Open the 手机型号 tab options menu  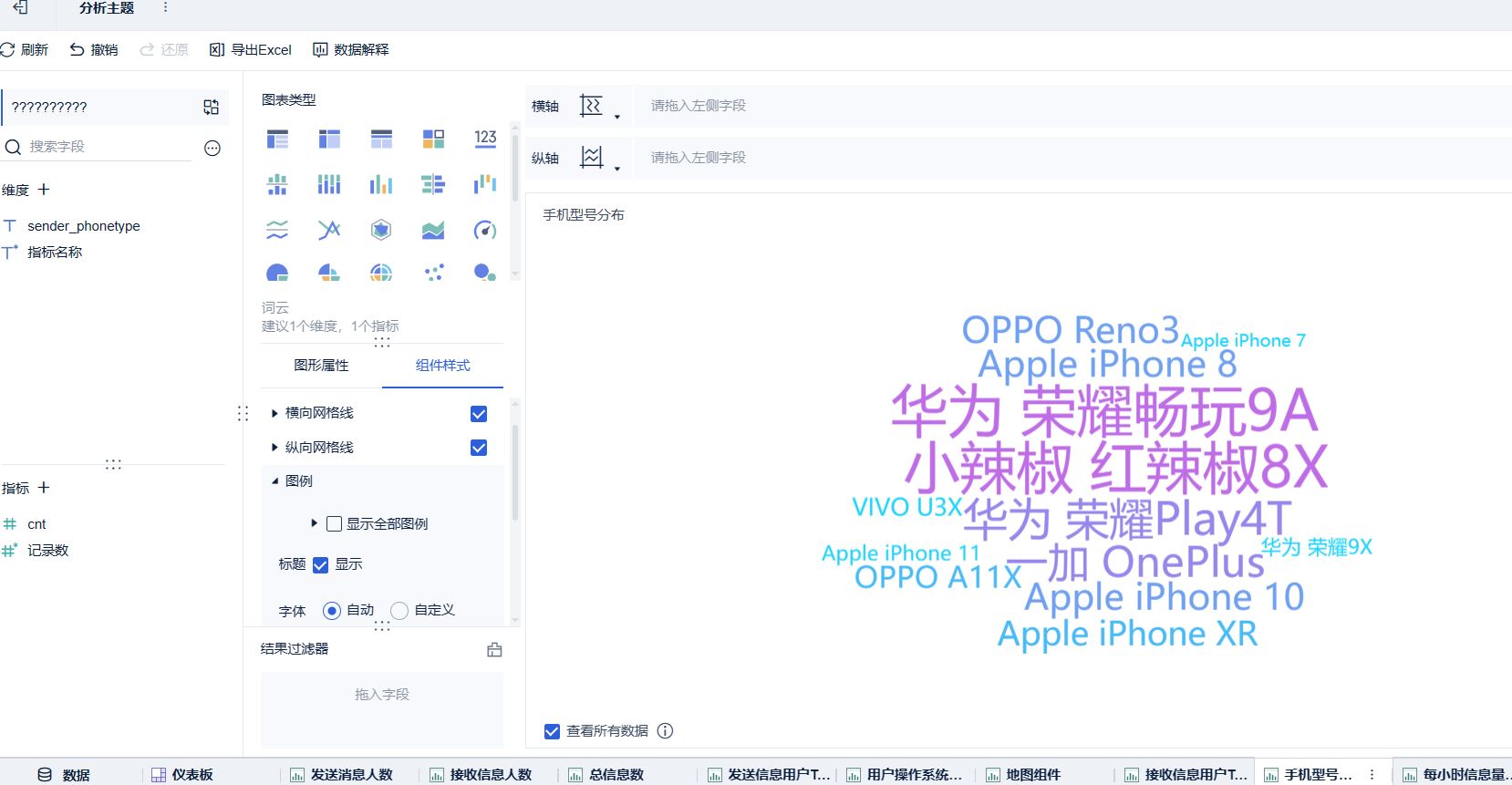[1372, 774]
